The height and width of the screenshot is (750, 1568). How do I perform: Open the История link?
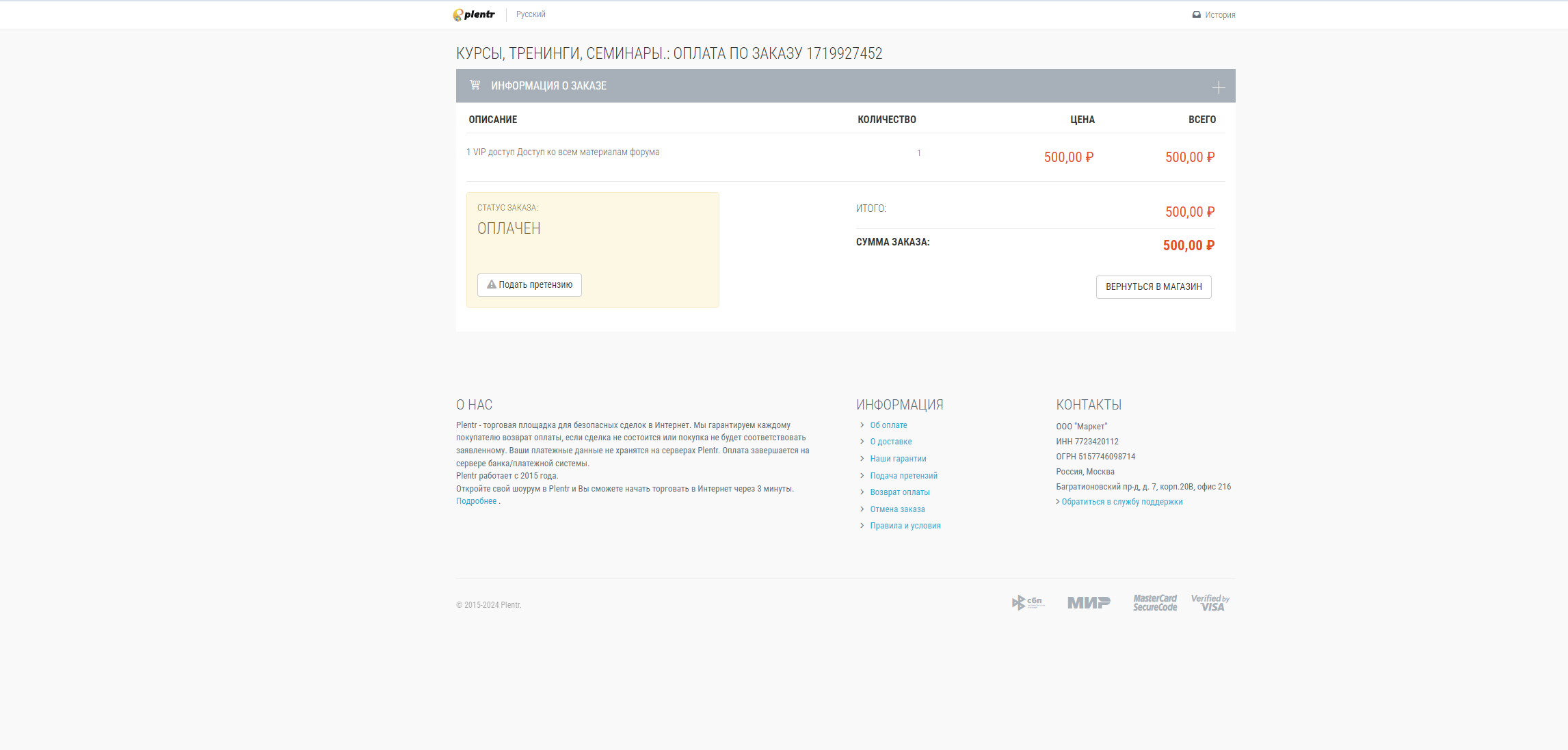pos(1220,15)
